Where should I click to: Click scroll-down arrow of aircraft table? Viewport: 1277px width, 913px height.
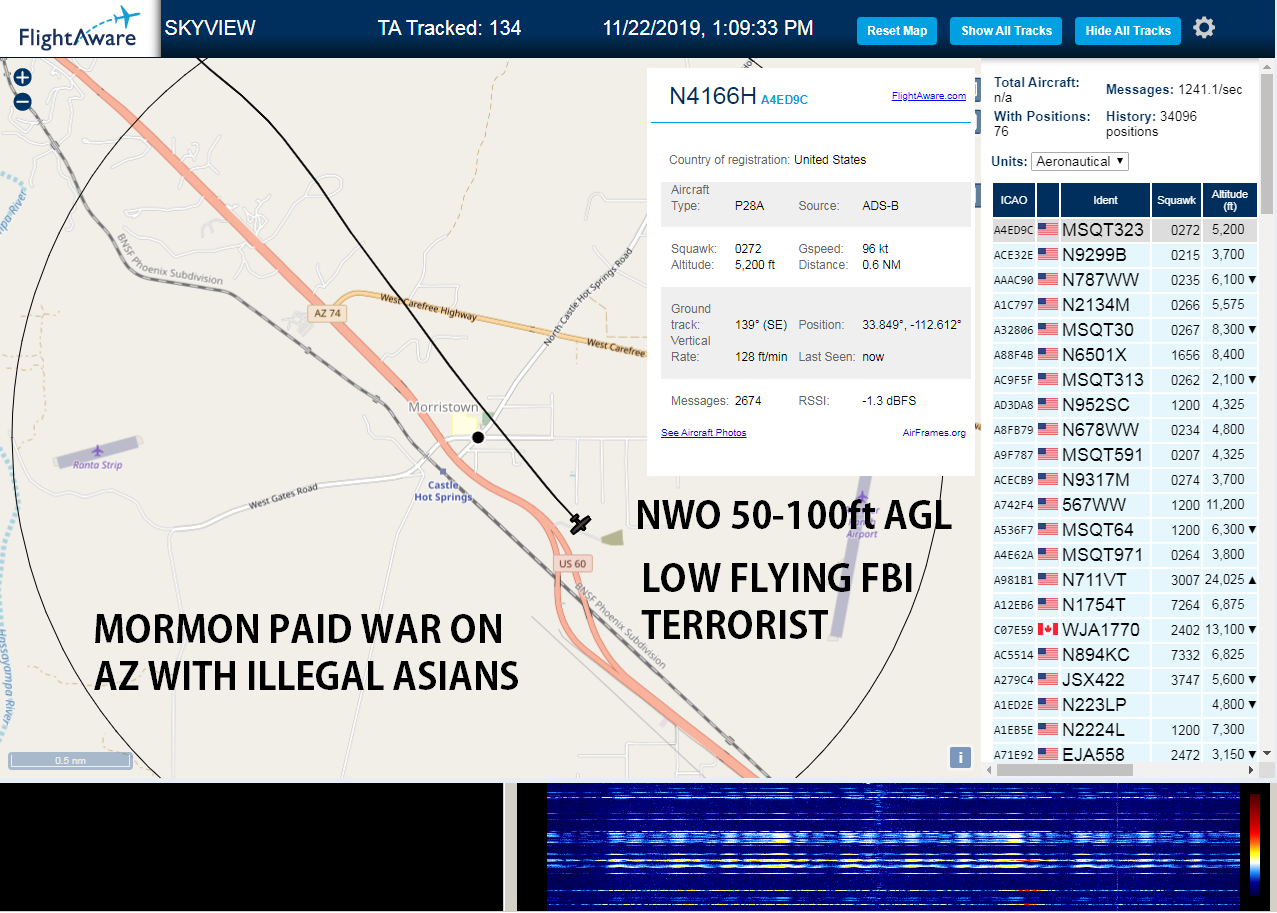(x=1267, y=754)
